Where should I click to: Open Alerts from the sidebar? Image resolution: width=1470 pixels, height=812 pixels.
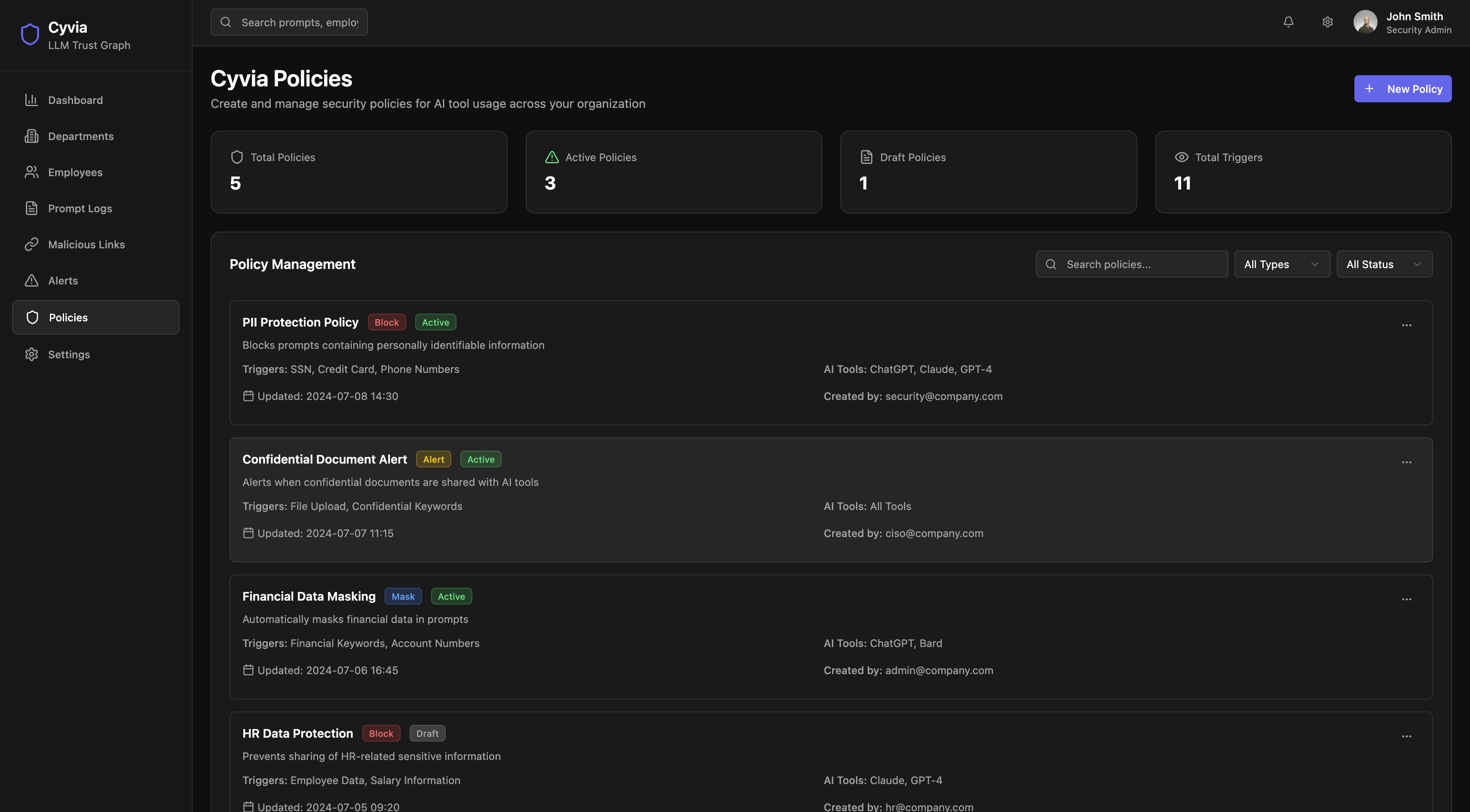click(x=63, y=281)
